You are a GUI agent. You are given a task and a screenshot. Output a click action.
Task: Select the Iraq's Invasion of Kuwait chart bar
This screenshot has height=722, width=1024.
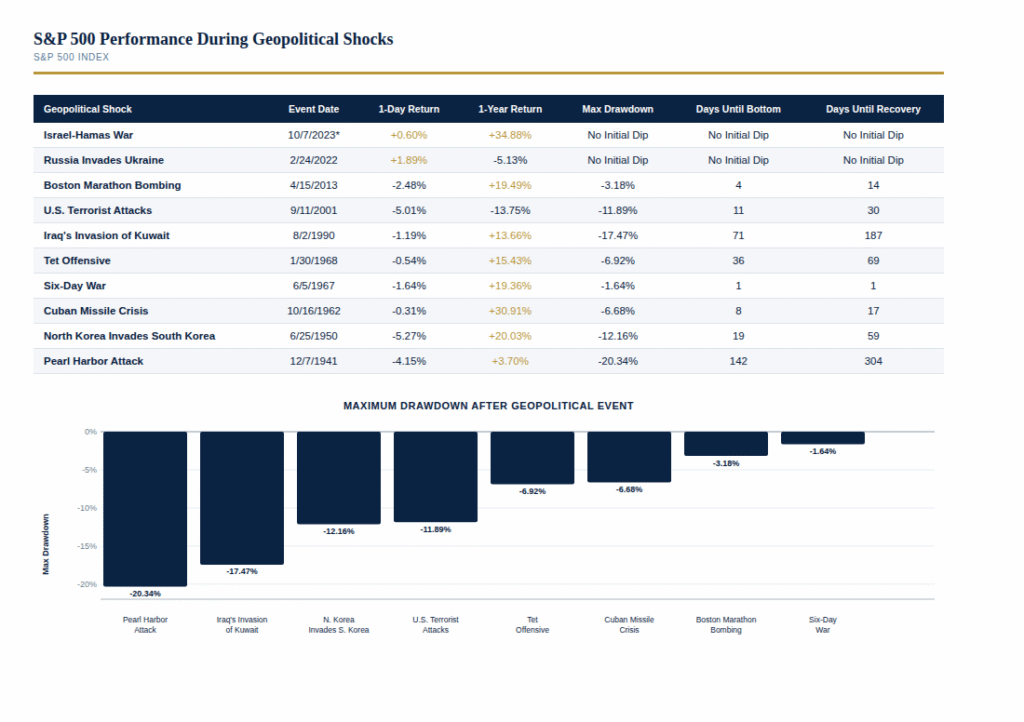click(242, 497)
